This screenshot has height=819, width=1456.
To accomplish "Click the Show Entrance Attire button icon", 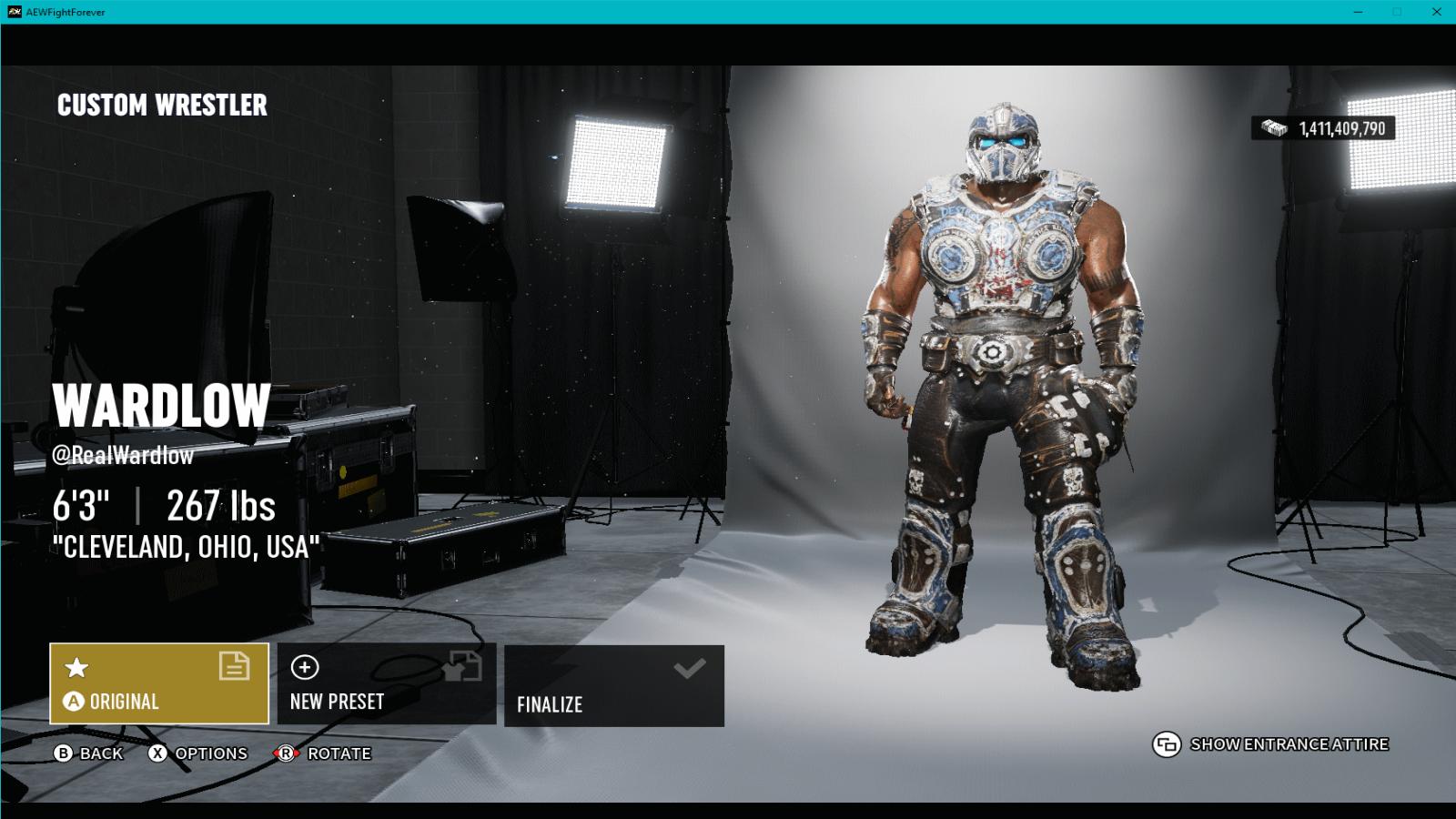I will tap(1167, 744).
